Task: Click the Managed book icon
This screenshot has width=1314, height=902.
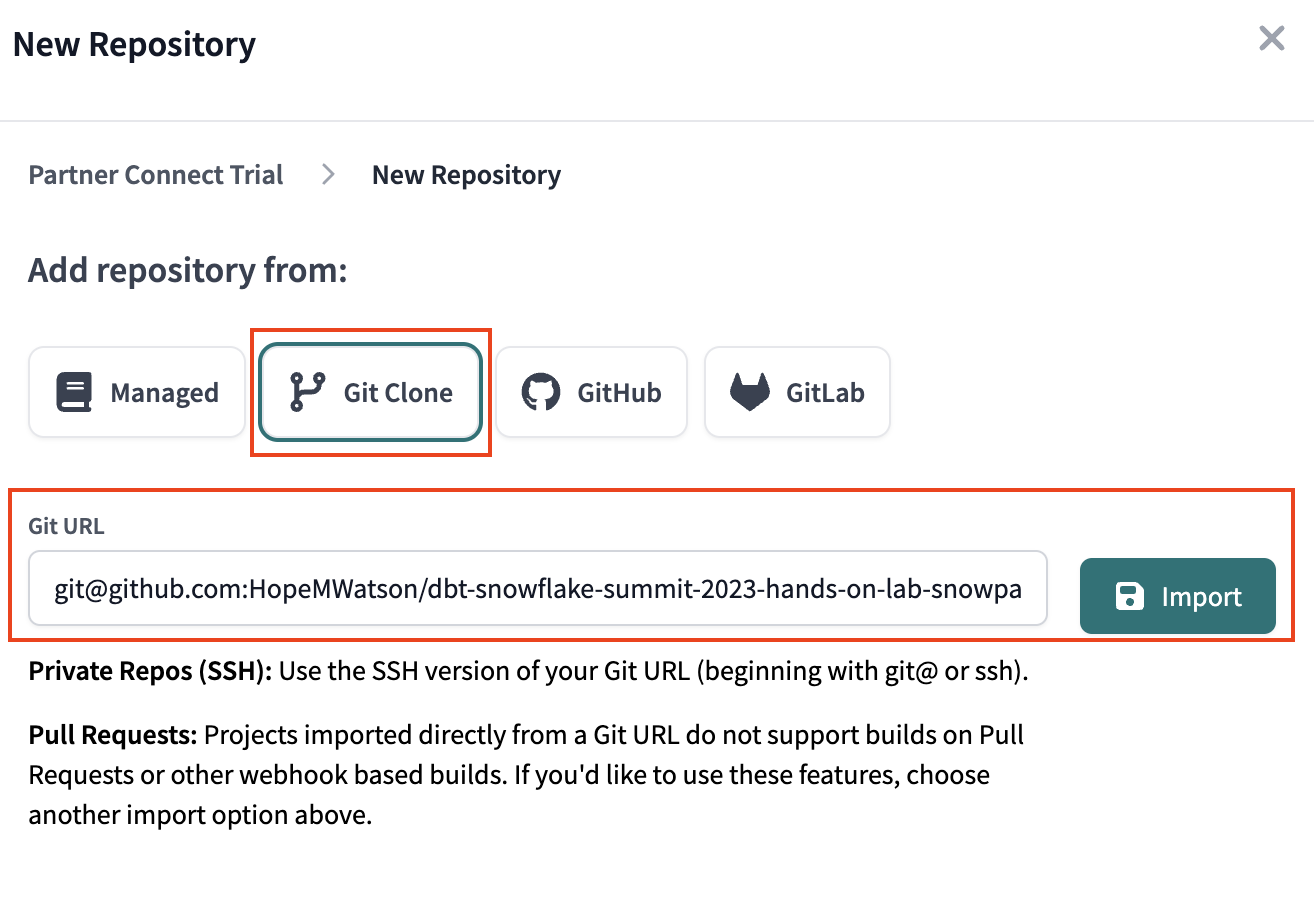Action: point(73,392)
